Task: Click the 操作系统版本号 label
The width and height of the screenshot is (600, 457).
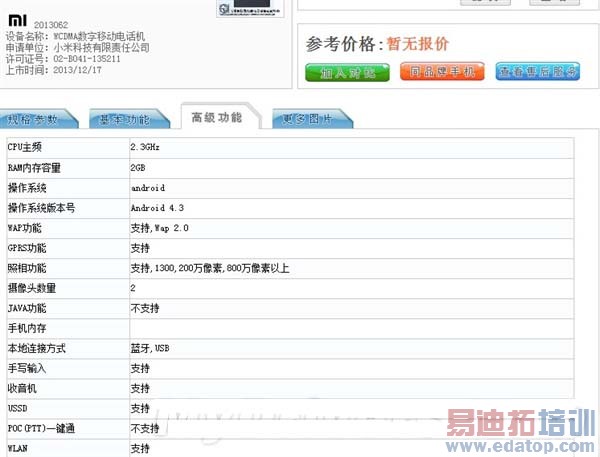Action: pos(41,208)
